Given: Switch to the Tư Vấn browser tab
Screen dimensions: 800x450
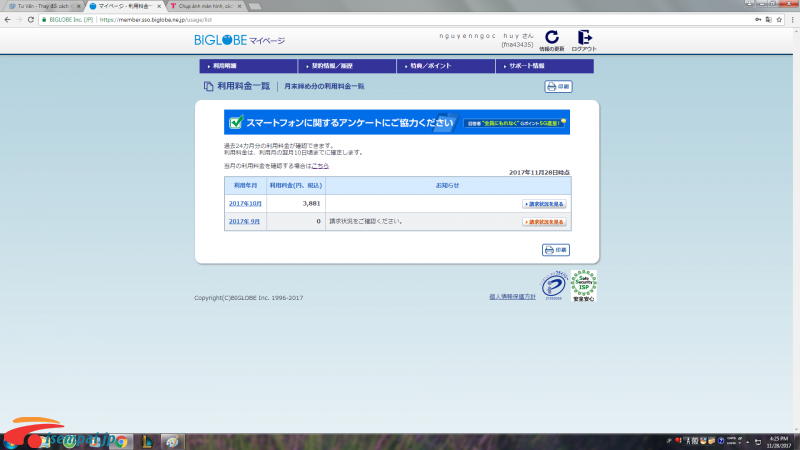Looking at the screenshot, I should click(x=44, y=6).
